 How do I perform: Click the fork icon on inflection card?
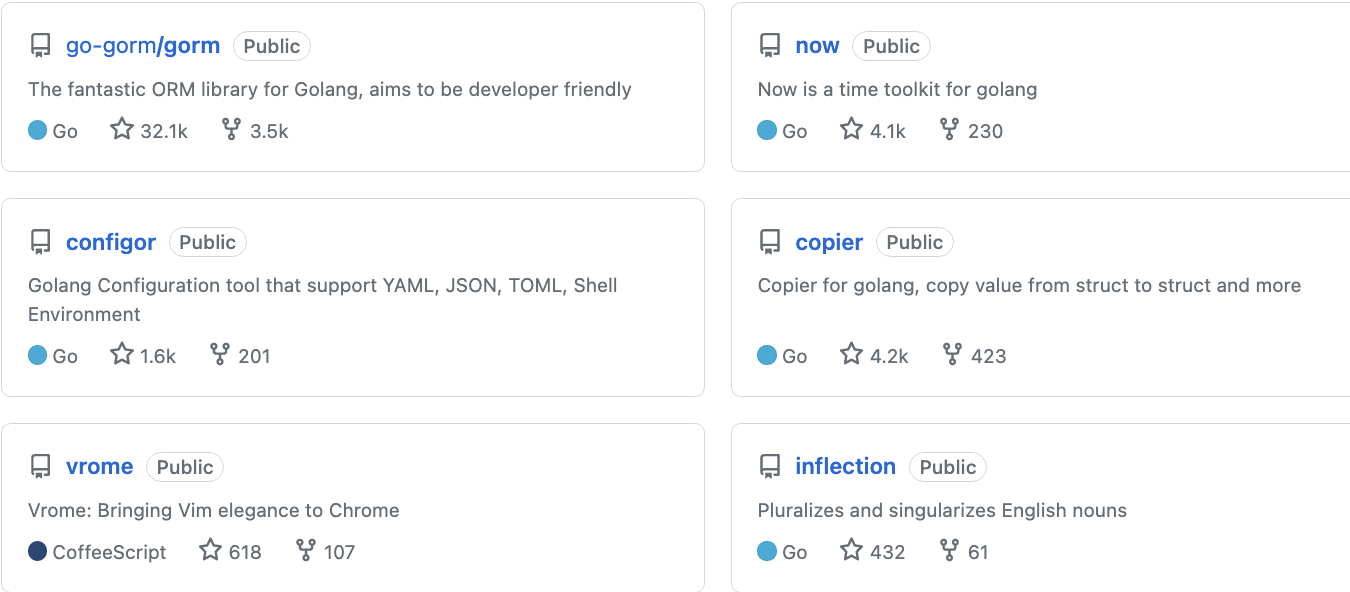[x=949, y=550]
